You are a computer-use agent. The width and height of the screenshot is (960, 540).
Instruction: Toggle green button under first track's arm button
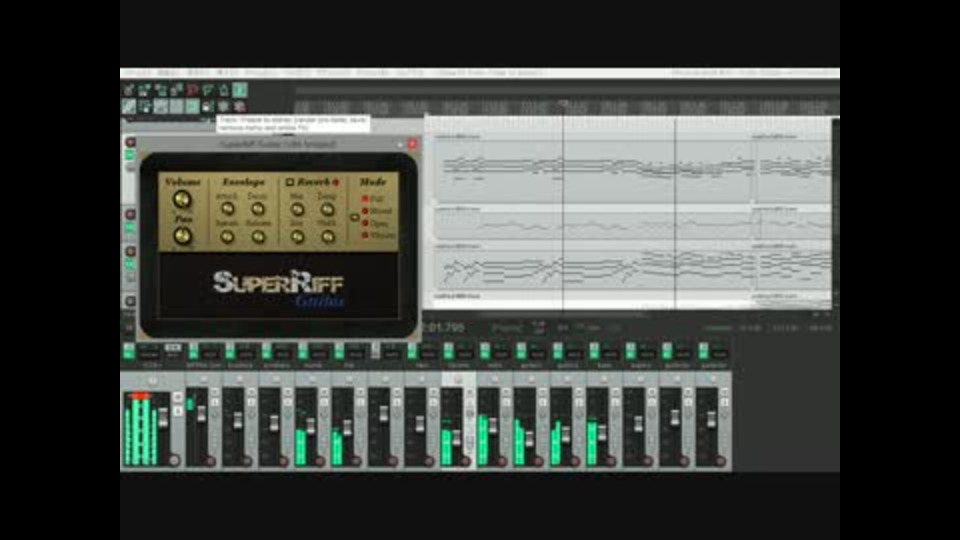tap(130, 154)
